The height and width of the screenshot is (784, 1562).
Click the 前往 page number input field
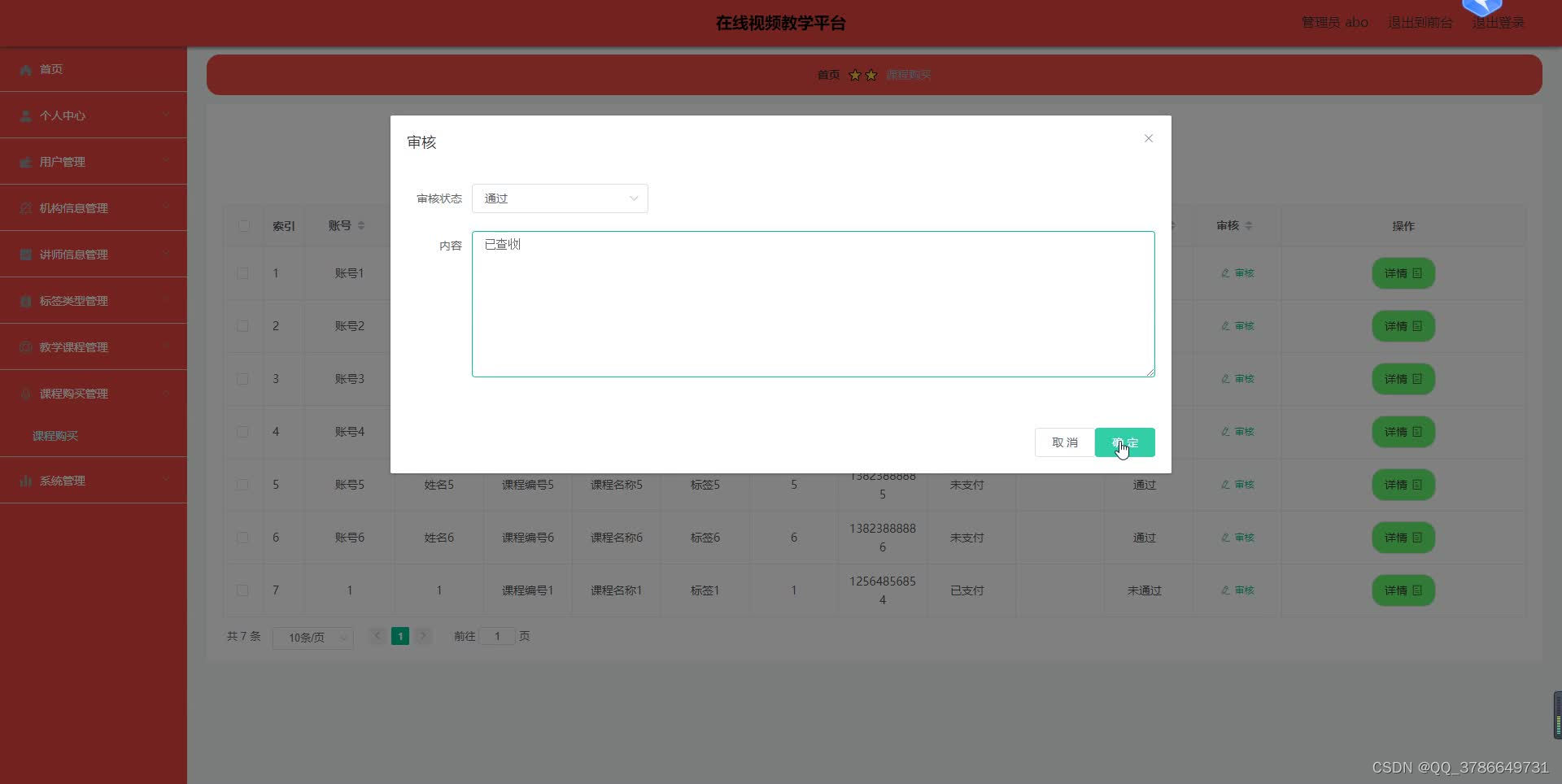[x=497, y=636]
